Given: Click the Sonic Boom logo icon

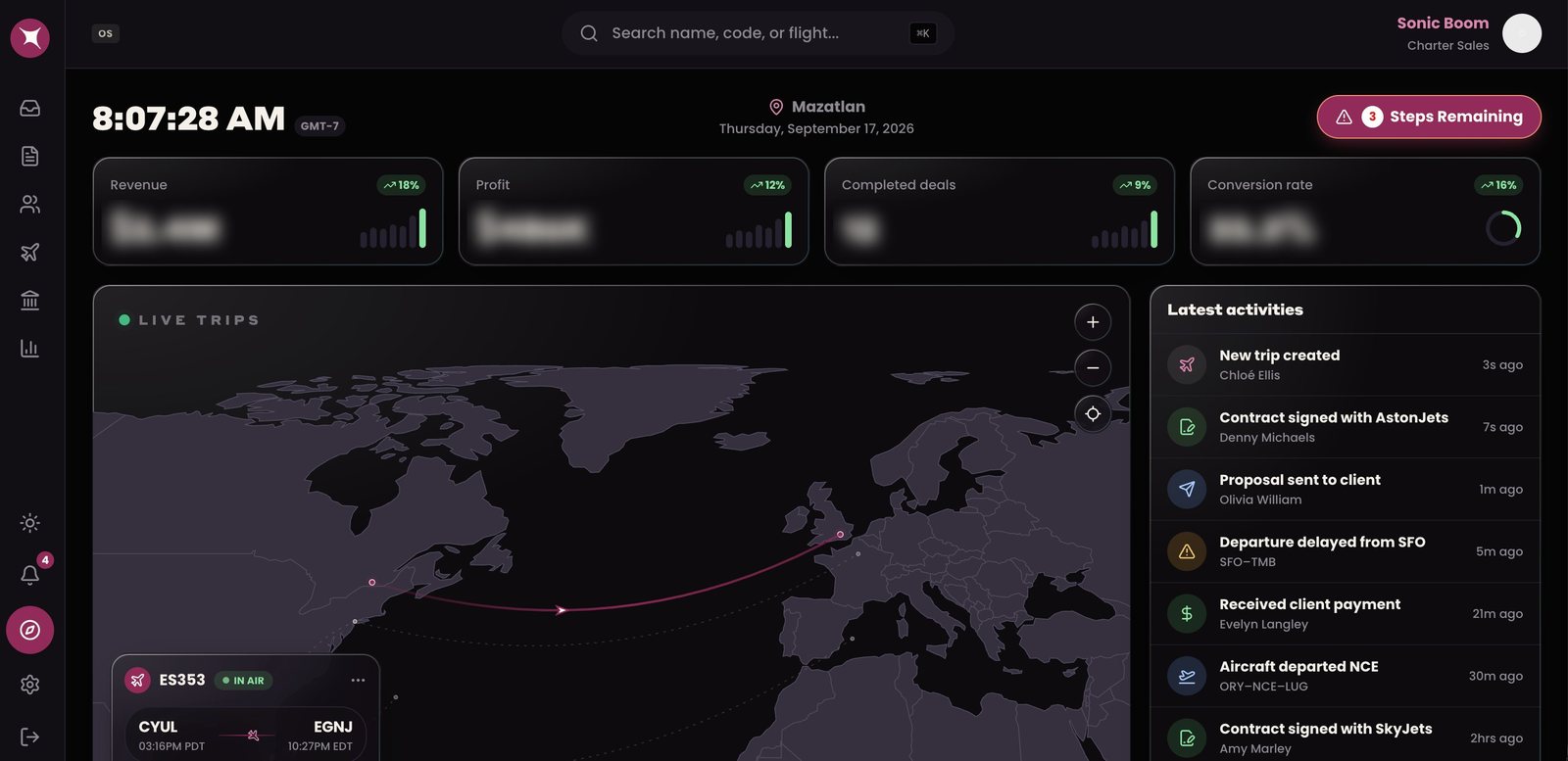Looking at the screenshot, I should tap(30, 38).
